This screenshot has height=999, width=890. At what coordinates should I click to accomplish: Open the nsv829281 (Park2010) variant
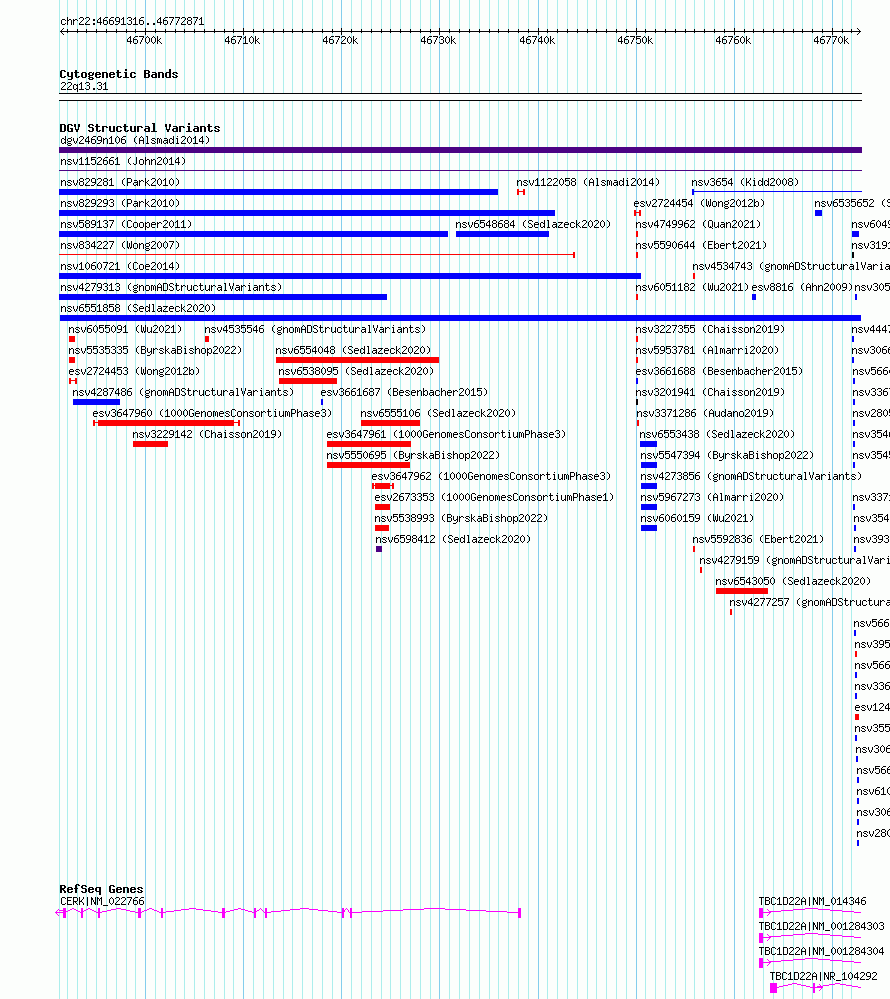click(120, 182)
